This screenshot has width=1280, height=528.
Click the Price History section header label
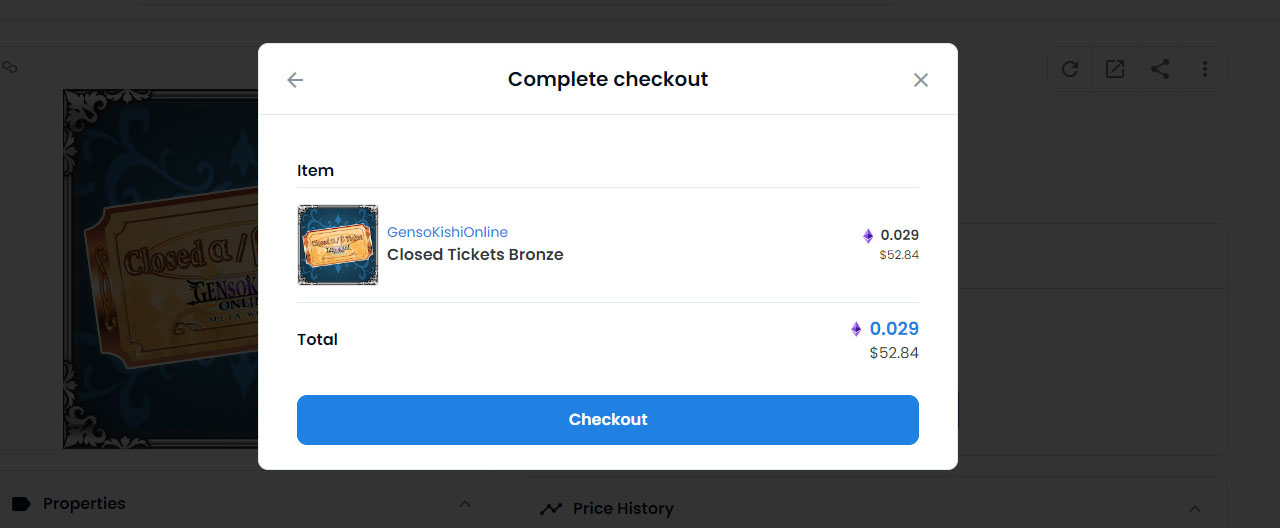click(x=623, y=509)
